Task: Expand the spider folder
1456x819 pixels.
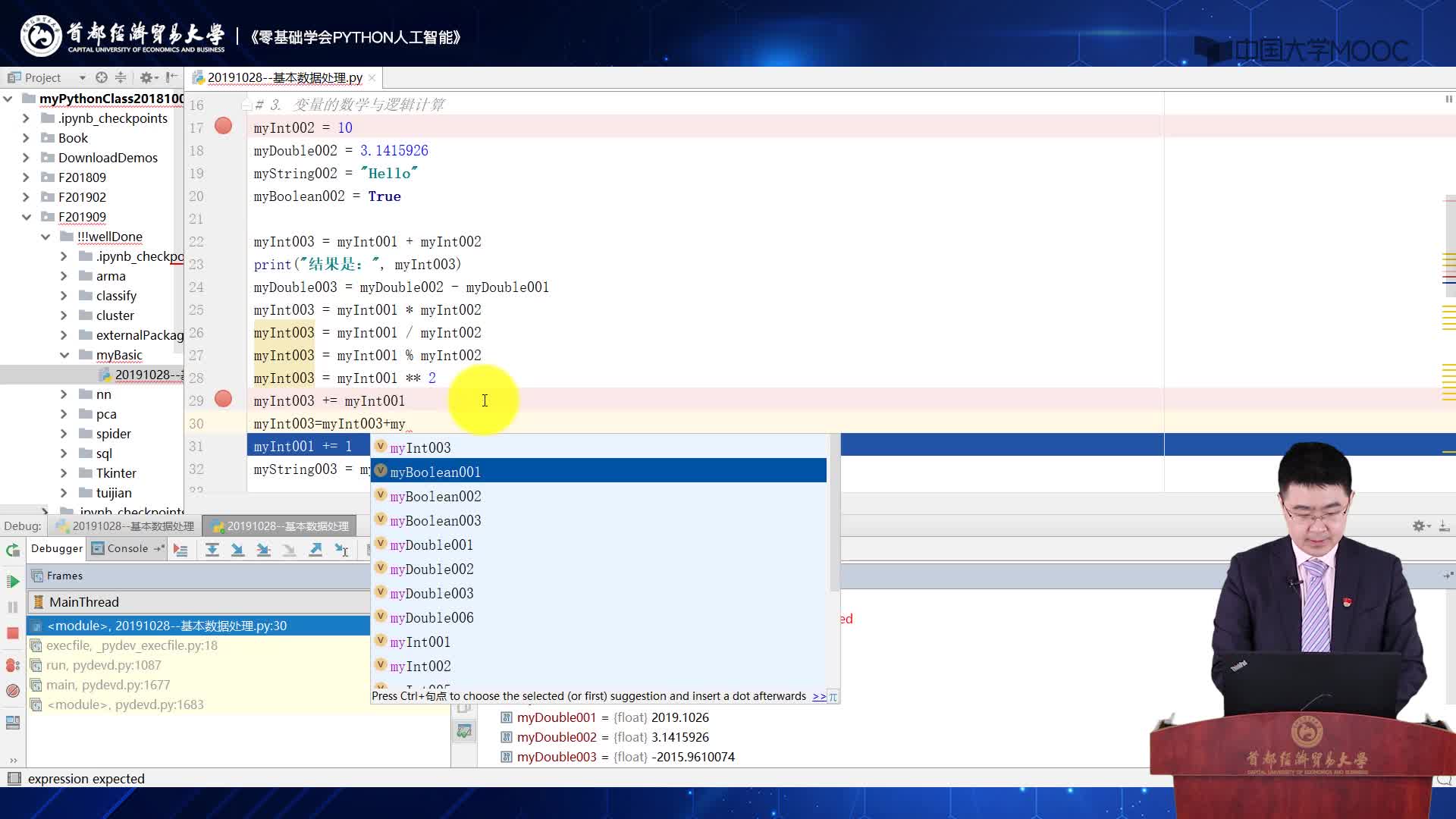Action: tap(64, 434)
